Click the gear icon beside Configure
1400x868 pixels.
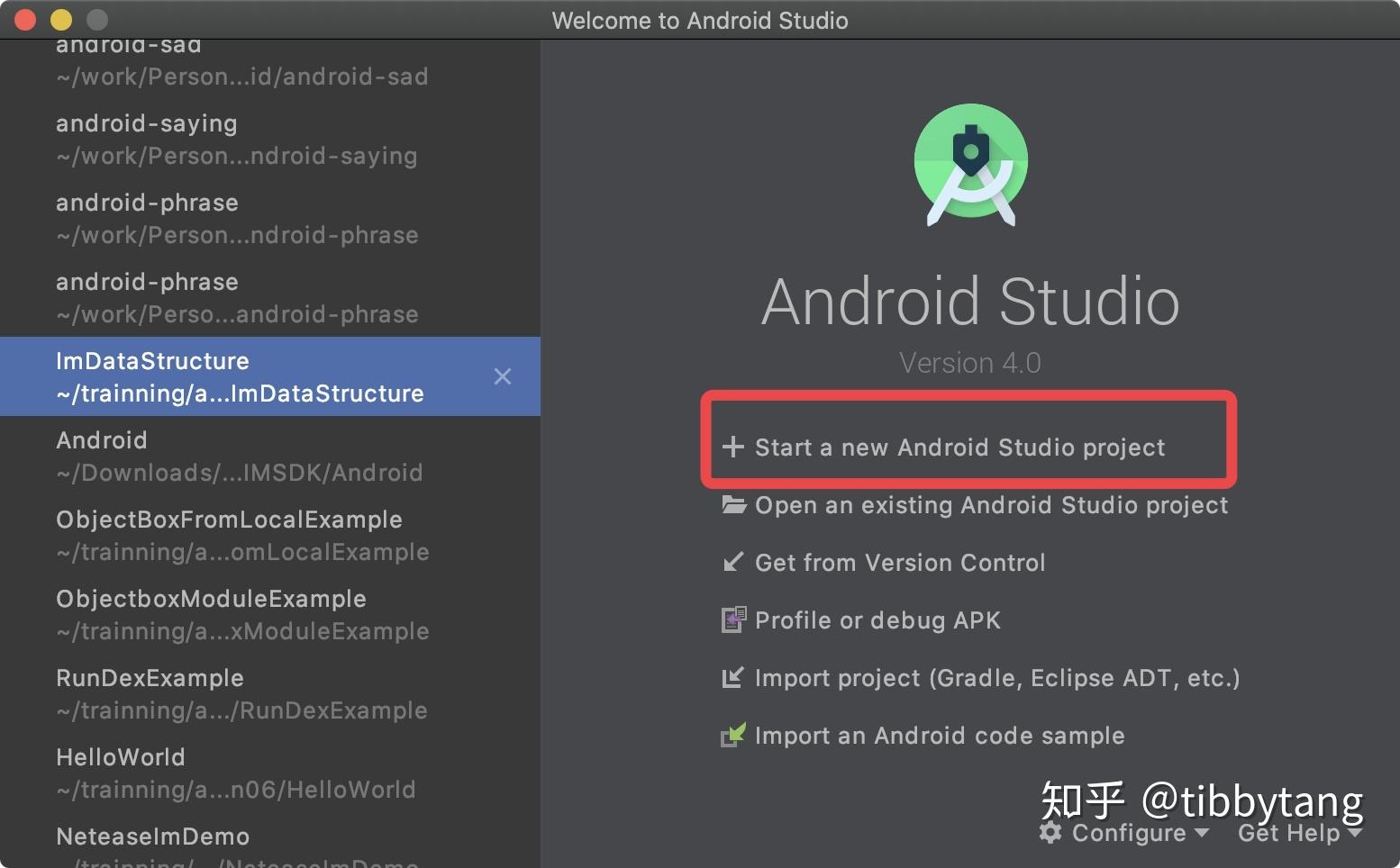tap(1050, 833)
